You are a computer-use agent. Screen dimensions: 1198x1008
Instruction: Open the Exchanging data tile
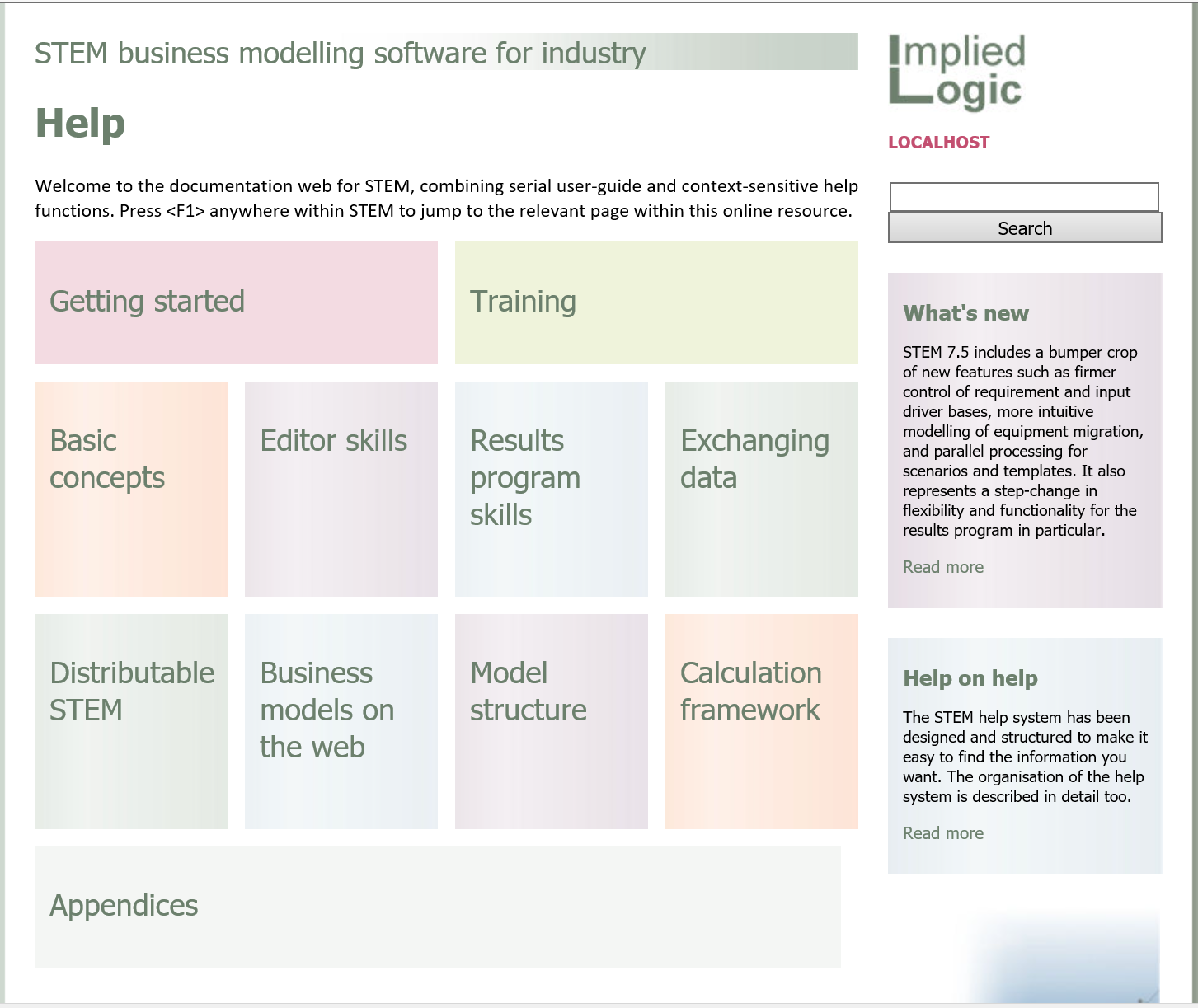coord(762,489)
